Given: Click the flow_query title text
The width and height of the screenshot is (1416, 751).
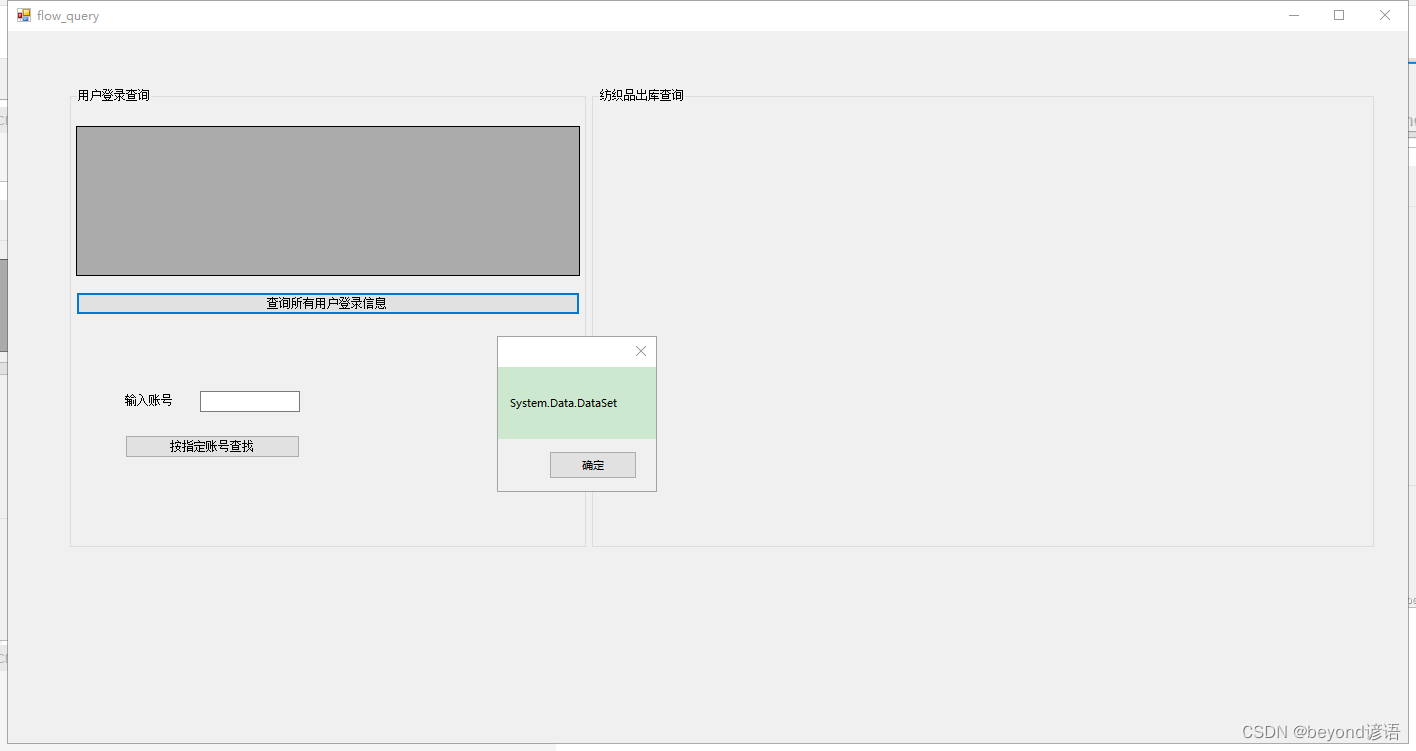Looking at the screenshot, I should 68,16.
